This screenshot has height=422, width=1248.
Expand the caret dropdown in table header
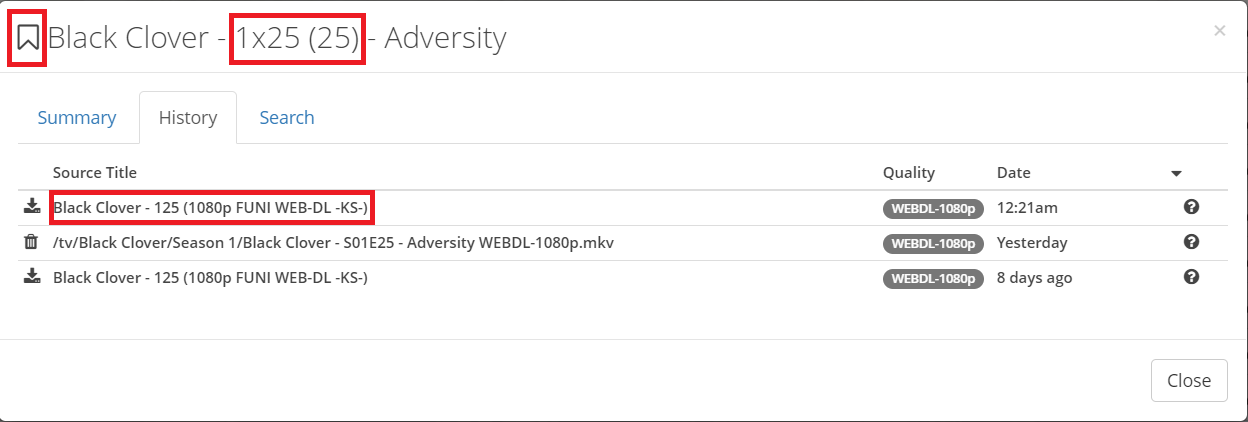point(1177,174)
